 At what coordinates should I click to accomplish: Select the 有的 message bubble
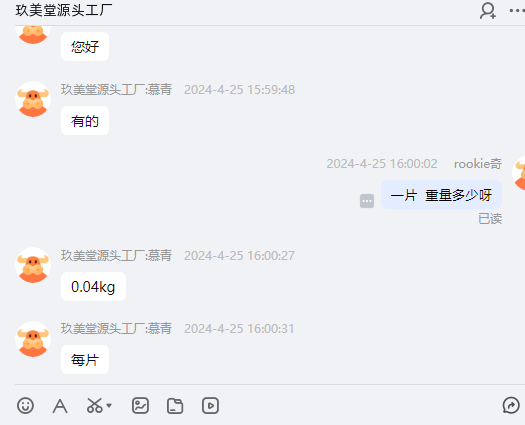click(x=85, y=121)
